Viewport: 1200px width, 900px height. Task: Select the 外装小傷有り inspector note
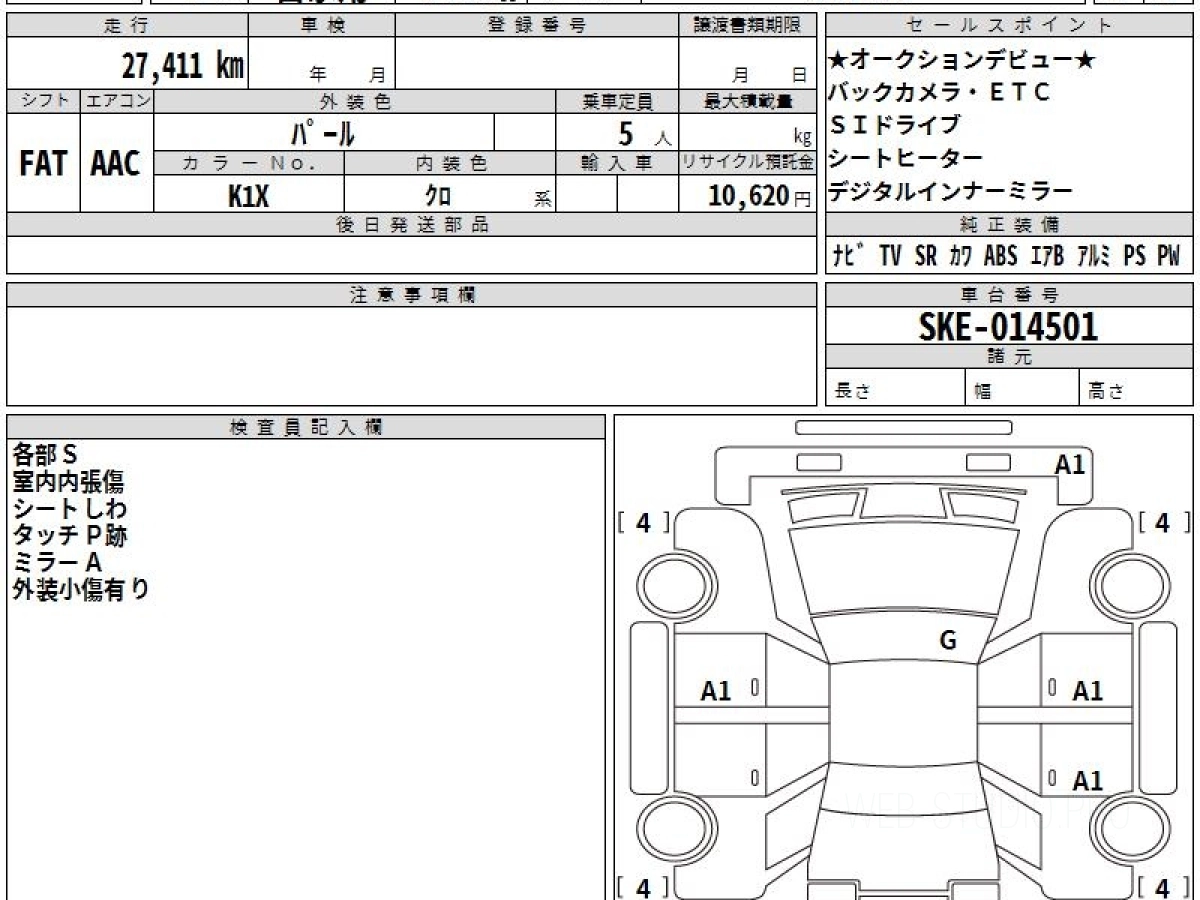(81, 590)
